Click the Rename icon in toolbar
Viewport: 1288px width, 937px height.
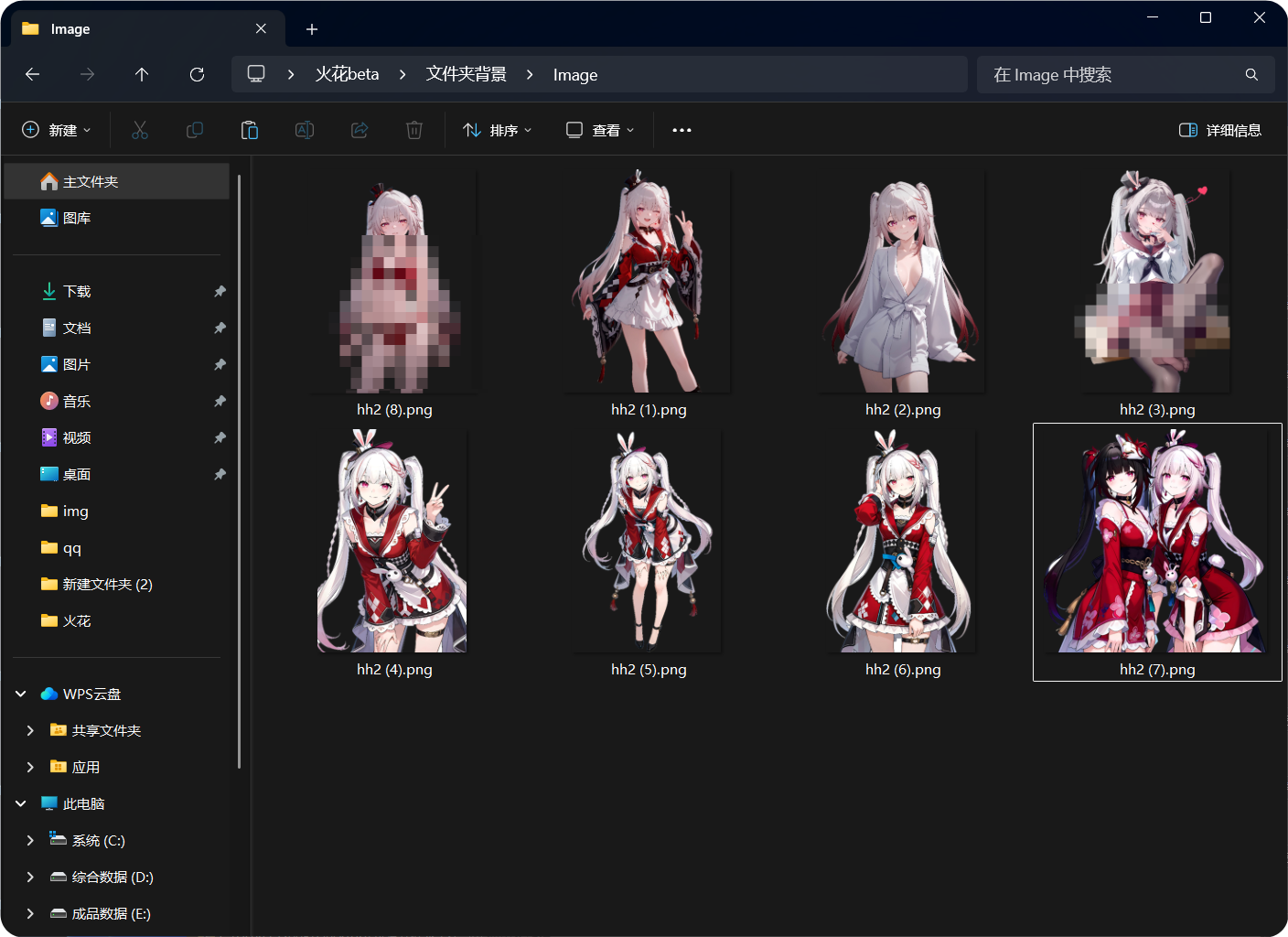pyautogui.click(x=305, y=130)
